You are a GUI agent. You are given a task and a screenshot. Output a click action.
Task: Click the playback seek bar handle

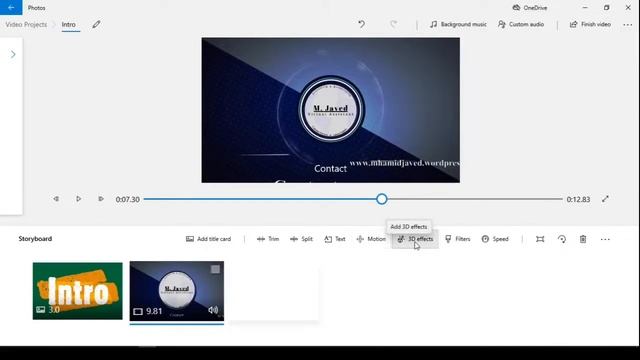pyautogui.click(x=382, y=199)
